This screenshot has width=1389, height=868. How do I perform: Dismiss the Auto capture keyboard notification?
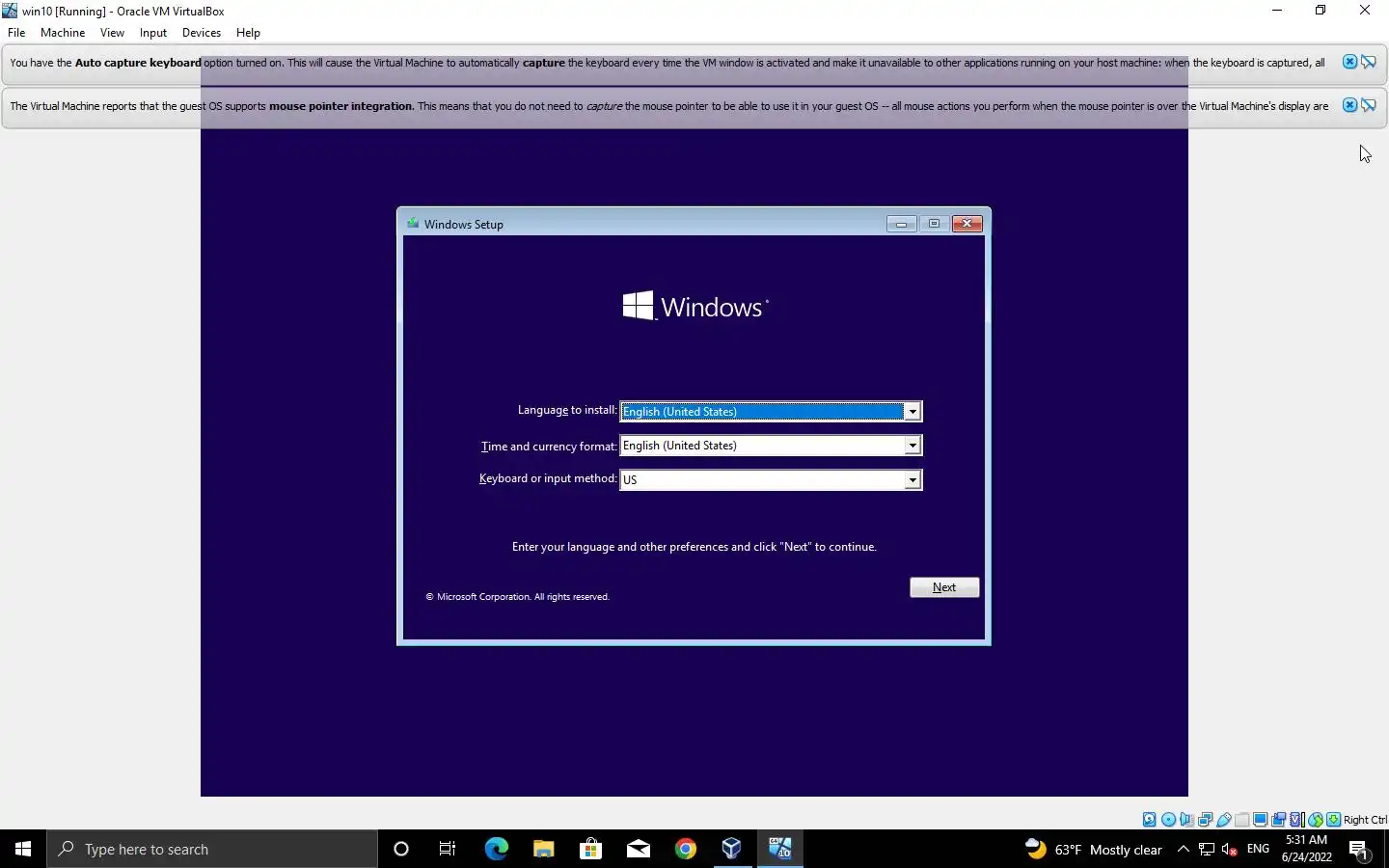[x=1349, y=62]
